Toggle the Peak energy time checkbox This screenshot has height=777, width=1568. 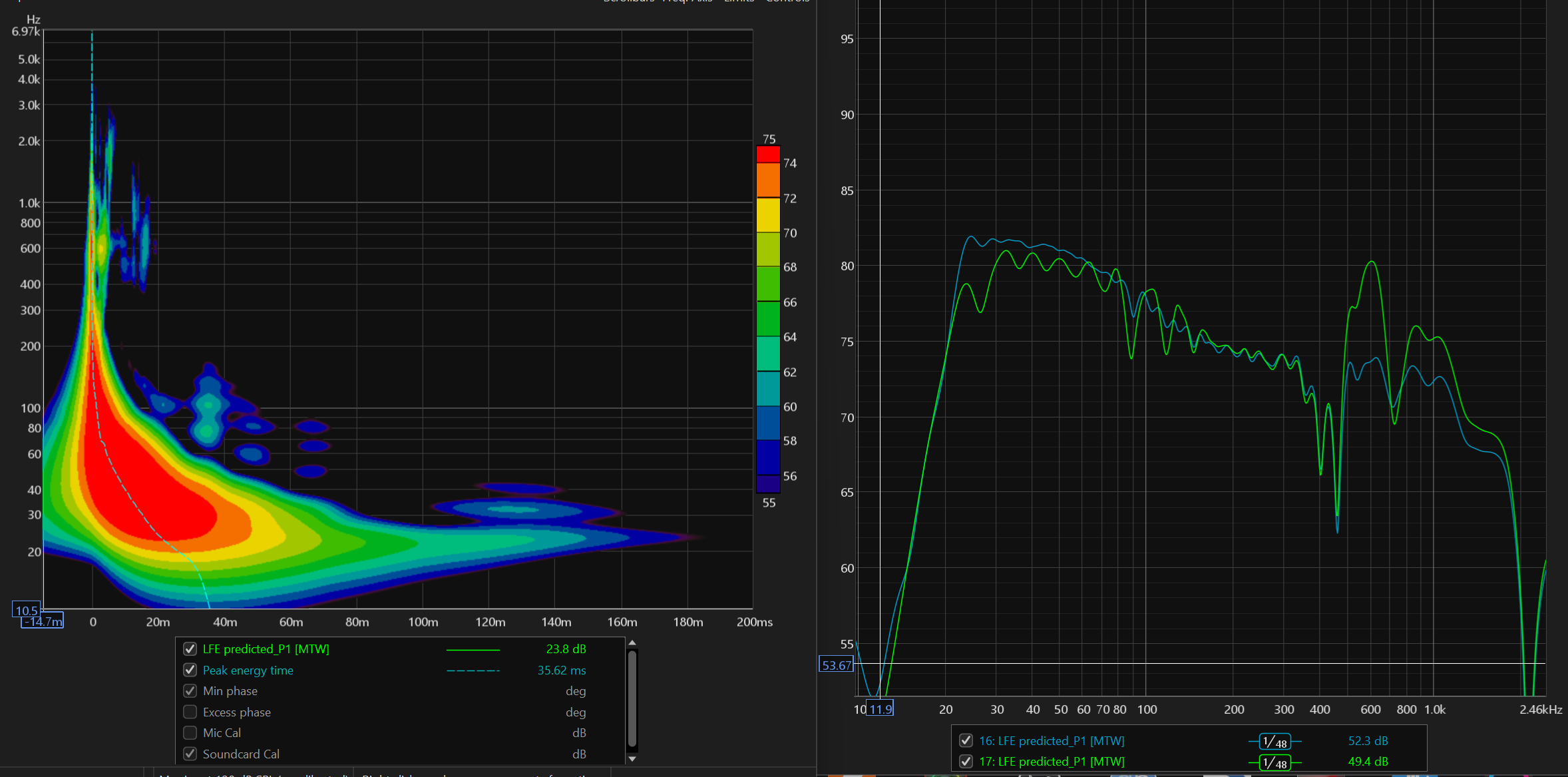(x=190, y=670)
